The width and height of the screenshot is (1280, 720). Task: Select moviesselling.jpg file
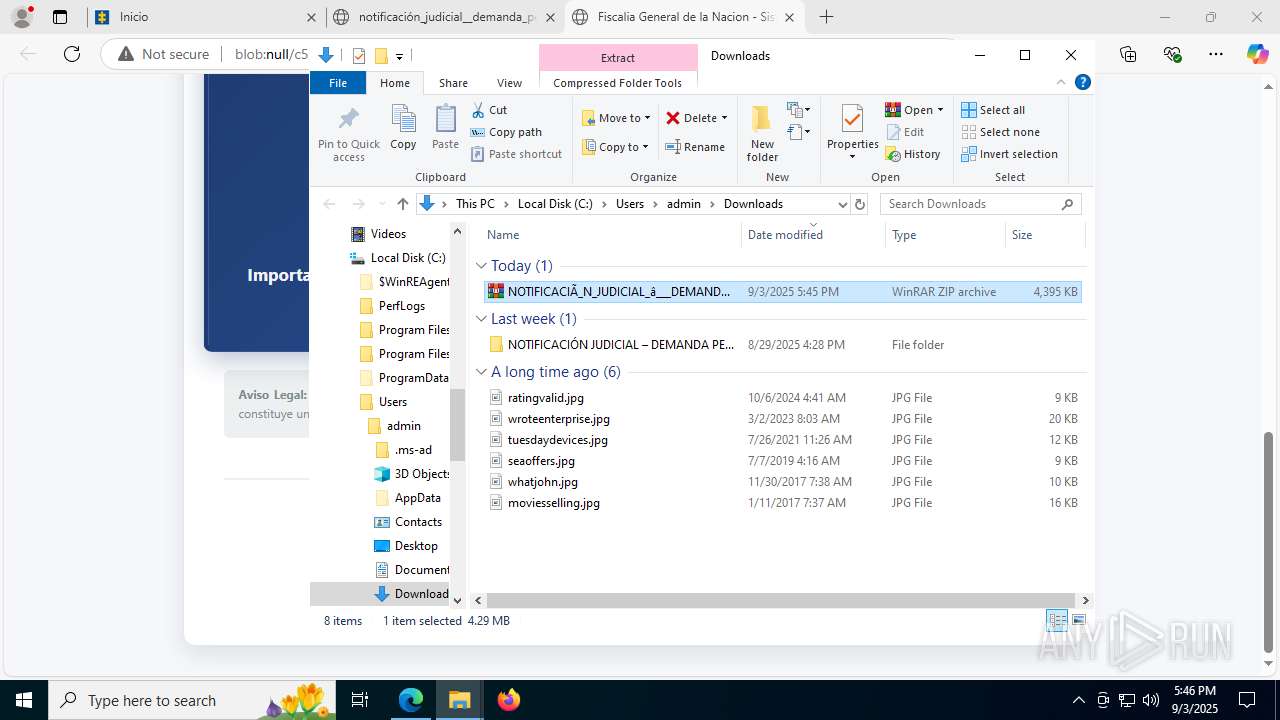coord(782,503)
